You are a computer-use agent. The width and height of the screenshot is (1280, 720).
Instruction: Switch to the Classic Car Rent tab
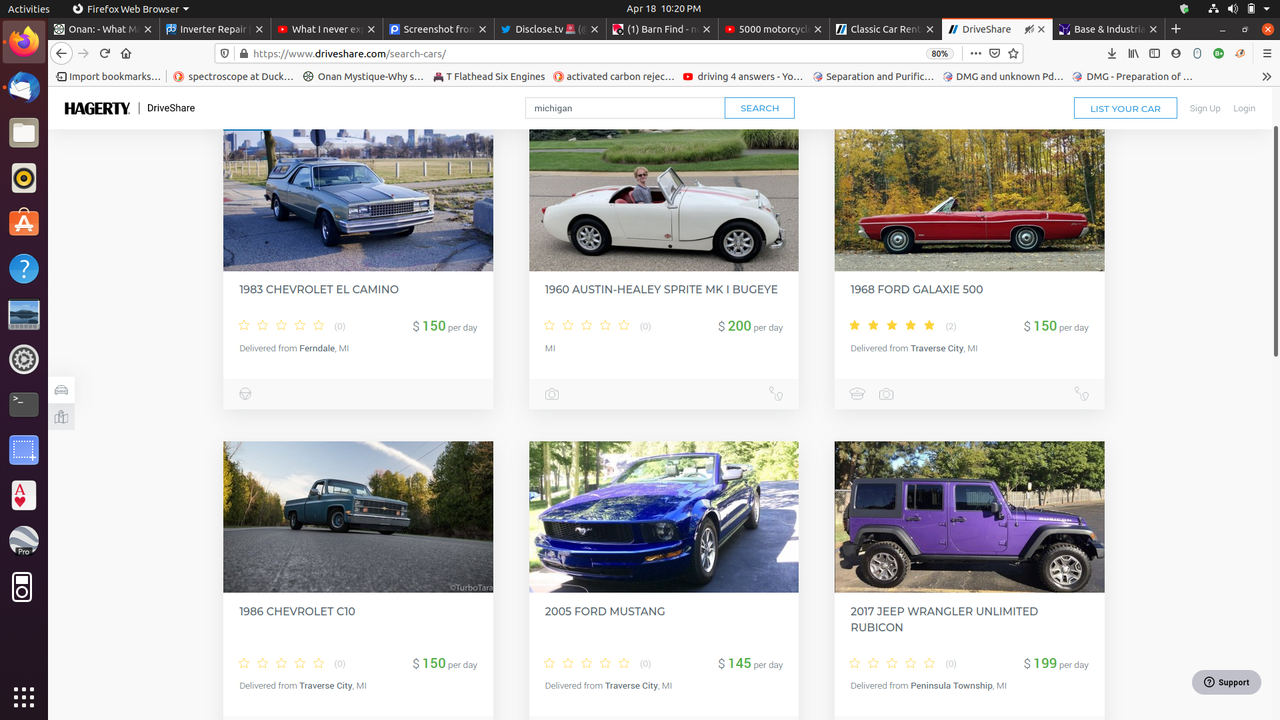click(884, 29)
